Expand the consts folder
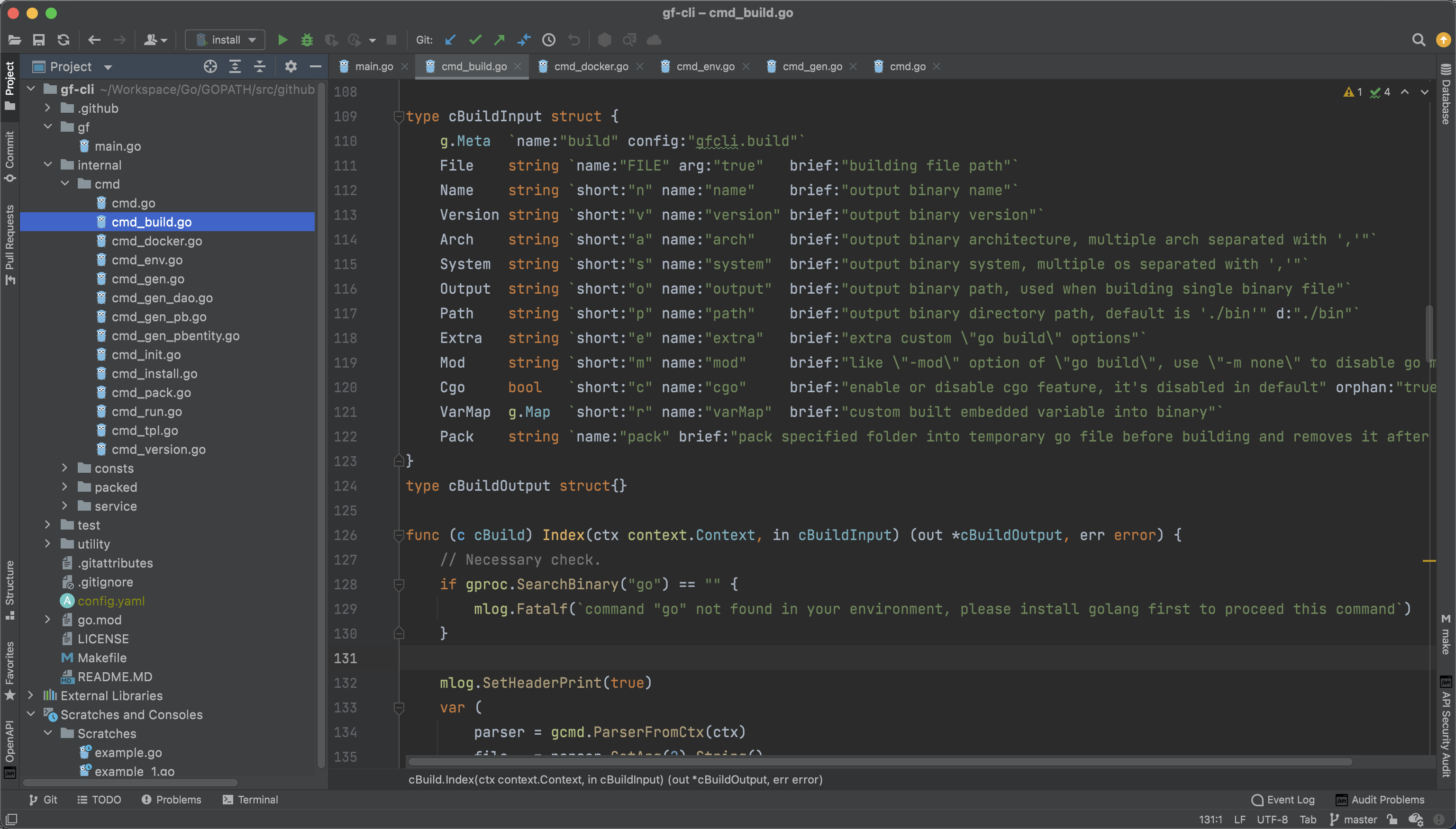Screen dimensions: 1456x829 coord(65,468)
